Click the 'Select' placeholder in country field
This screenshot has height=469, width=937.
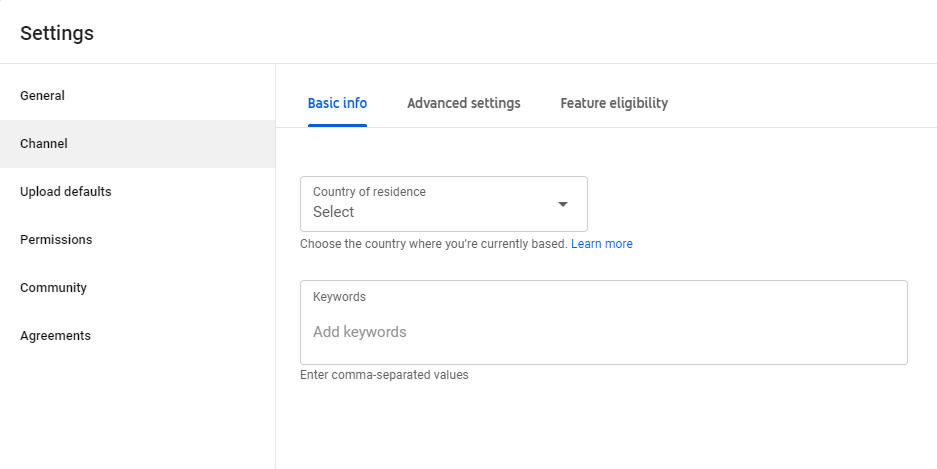point(334,212)
